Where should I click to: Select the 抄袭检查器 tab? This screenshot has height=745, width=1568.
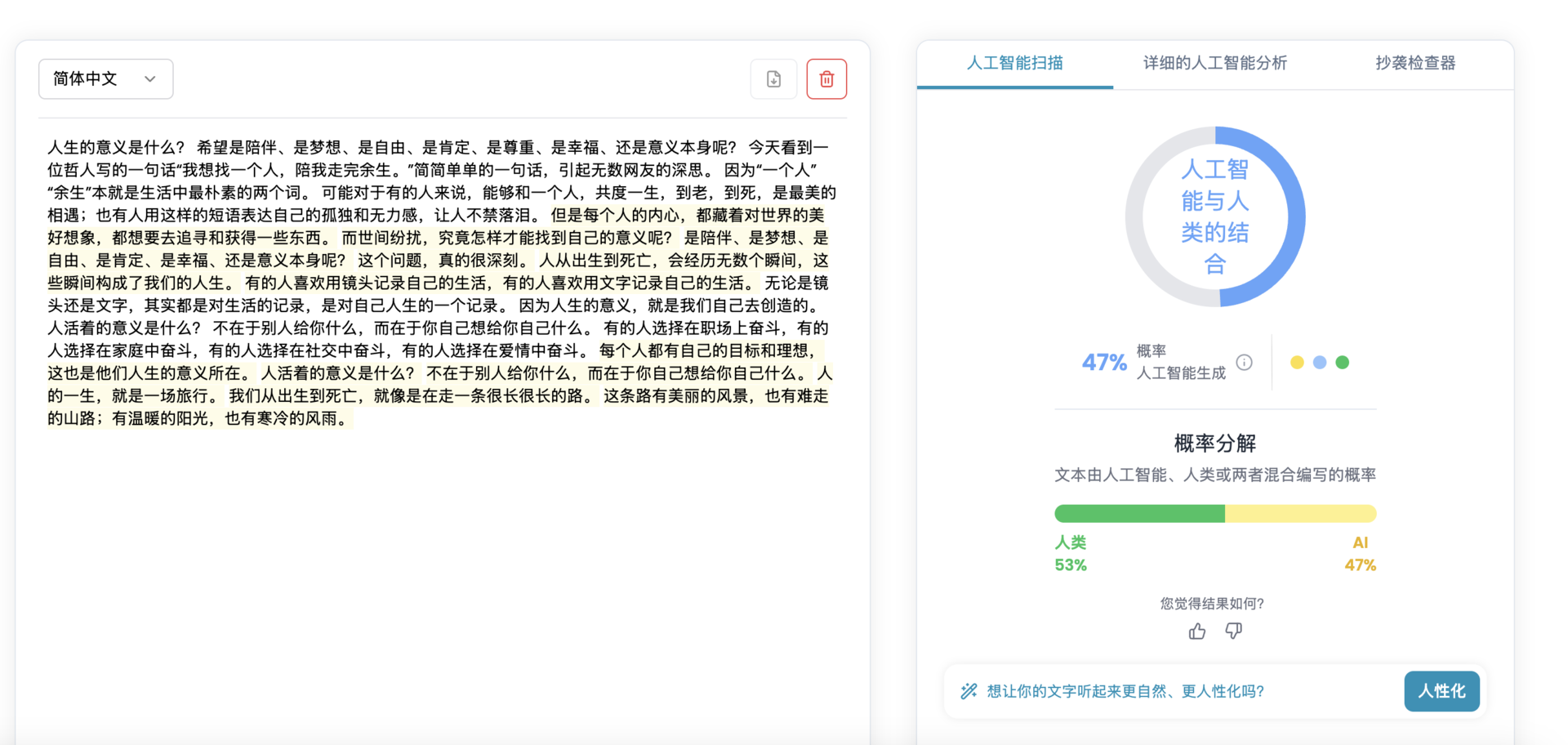pos(1414,64)
